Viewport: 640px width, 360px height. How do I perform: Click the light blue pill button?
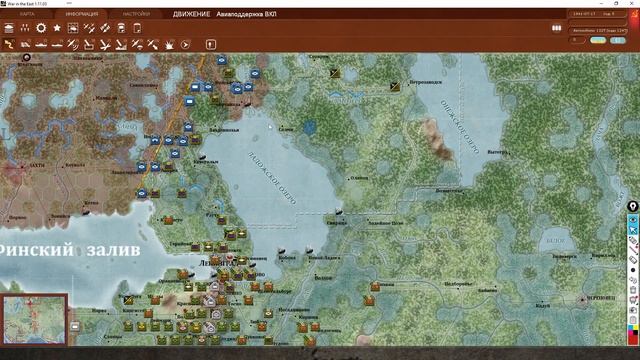[x=618, y=40]
